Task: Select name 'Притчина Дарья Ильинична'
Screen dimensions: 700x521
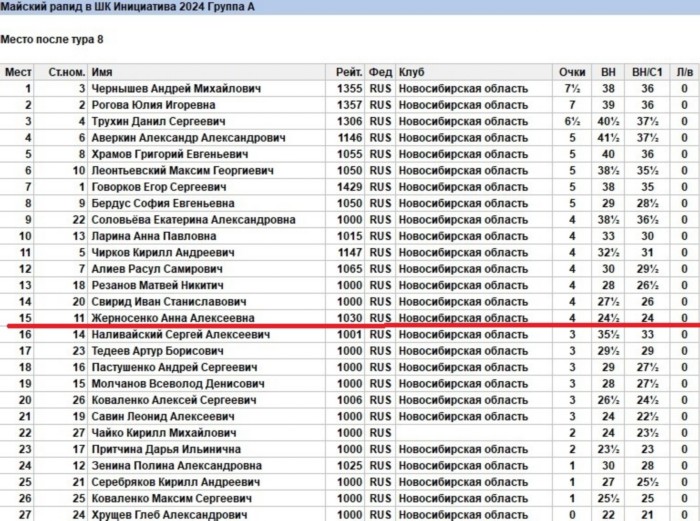Action: pos(166,449)
